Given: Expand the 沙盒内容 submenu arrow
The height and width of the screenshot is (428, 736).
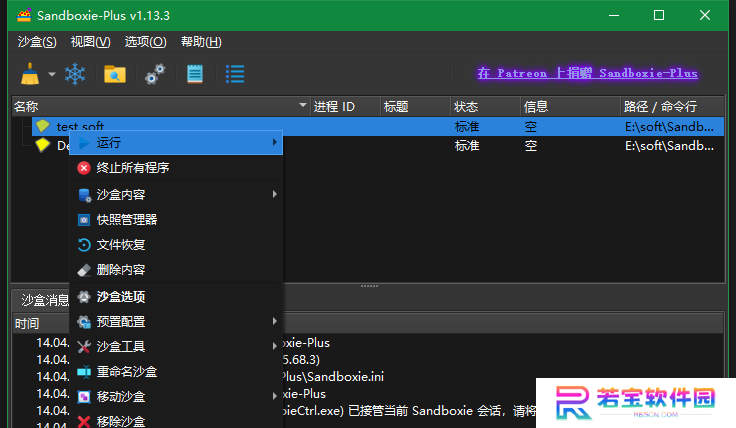Looking at the screenshot, I should point(275,194).
